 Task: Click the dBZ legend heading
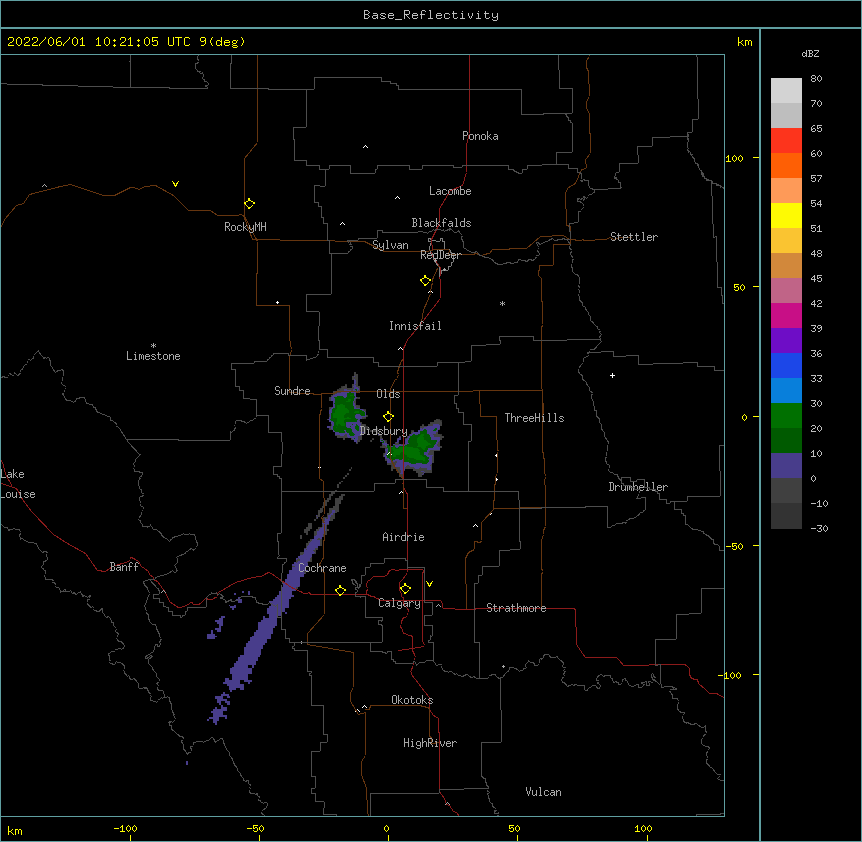[x=810, y=54]
